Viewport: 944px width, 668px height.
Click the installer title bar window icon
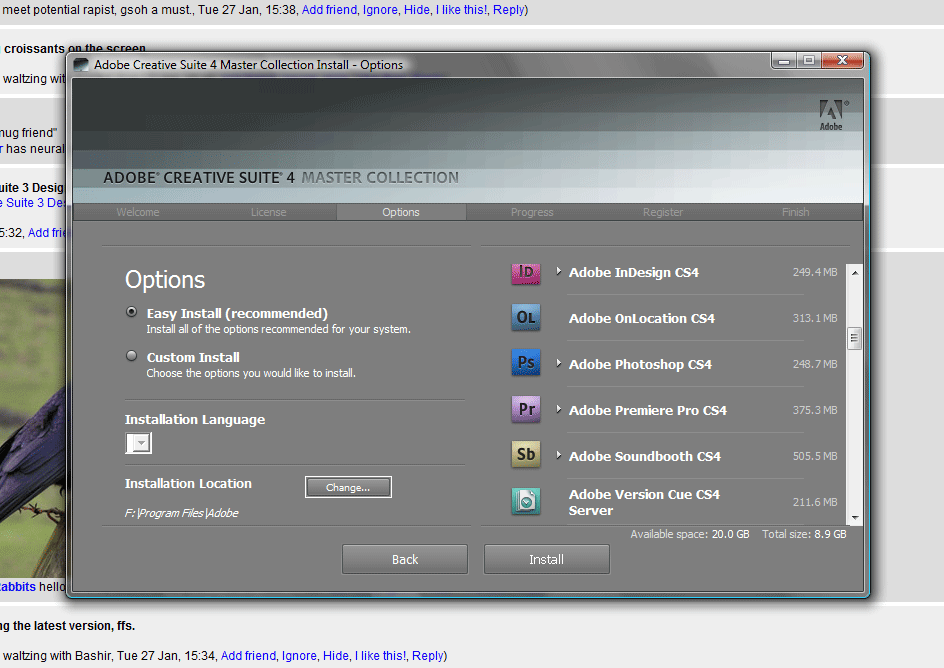click(x=81, y=64)
